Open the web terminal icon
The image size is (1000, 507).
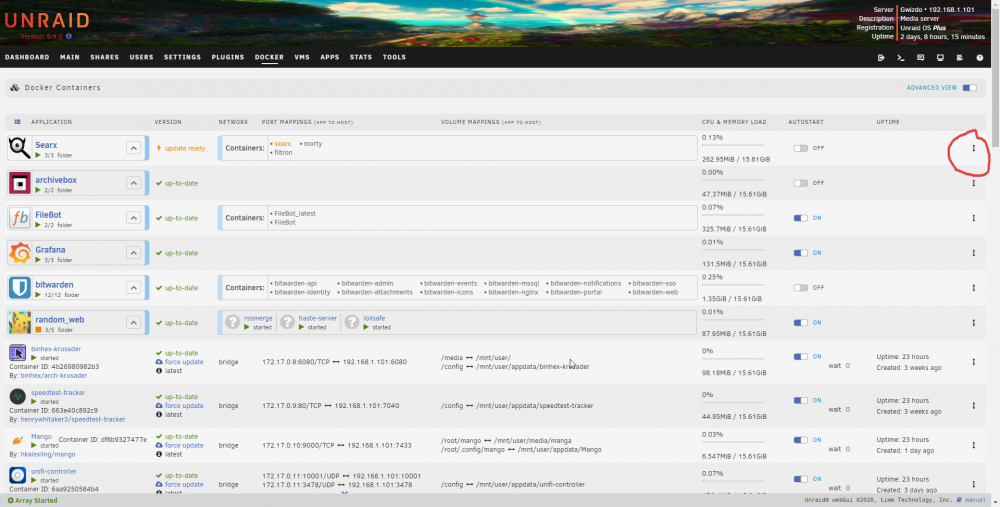click(x=901, y=57)
